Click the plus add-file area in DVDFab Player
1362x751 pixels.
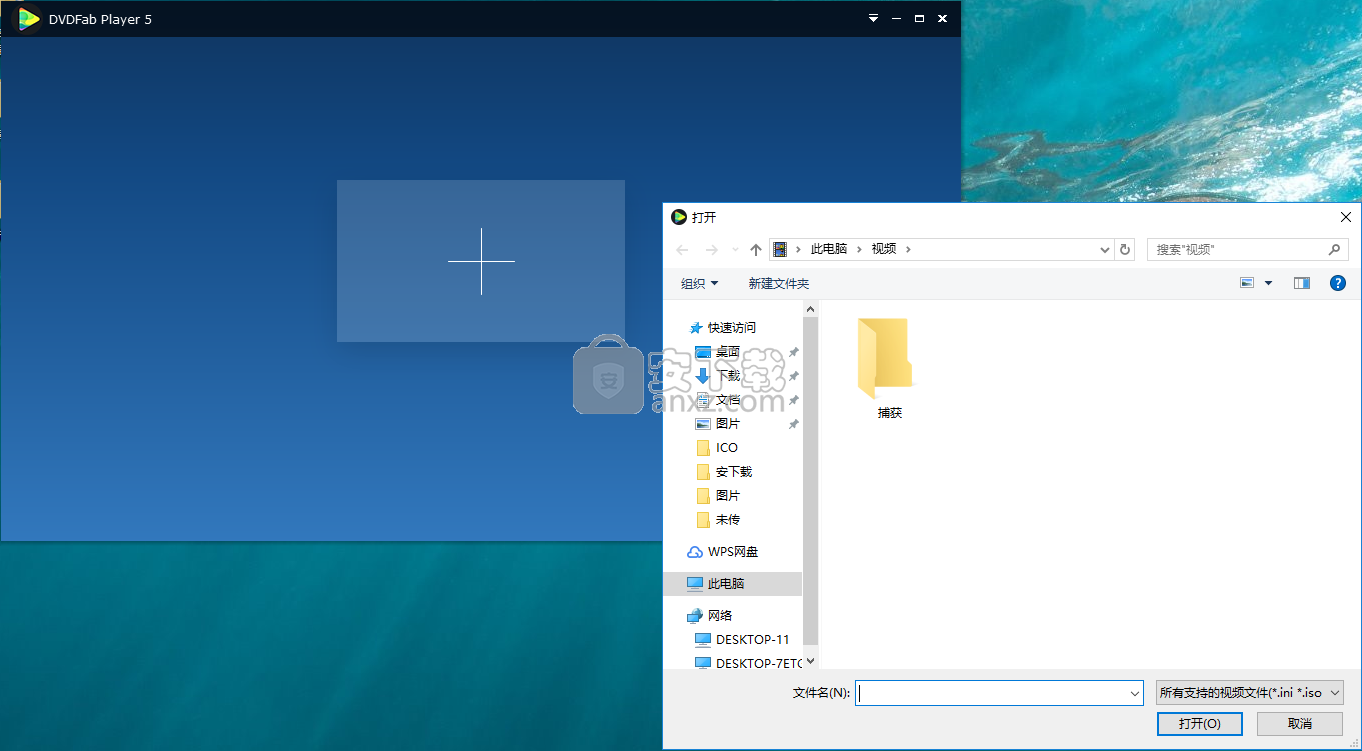click(481, 261)
